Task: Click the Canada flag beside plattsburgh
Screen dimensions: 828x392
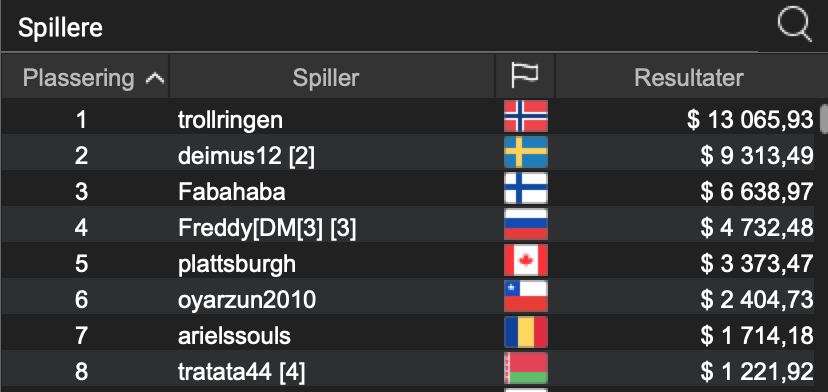Action: (525, 260)
